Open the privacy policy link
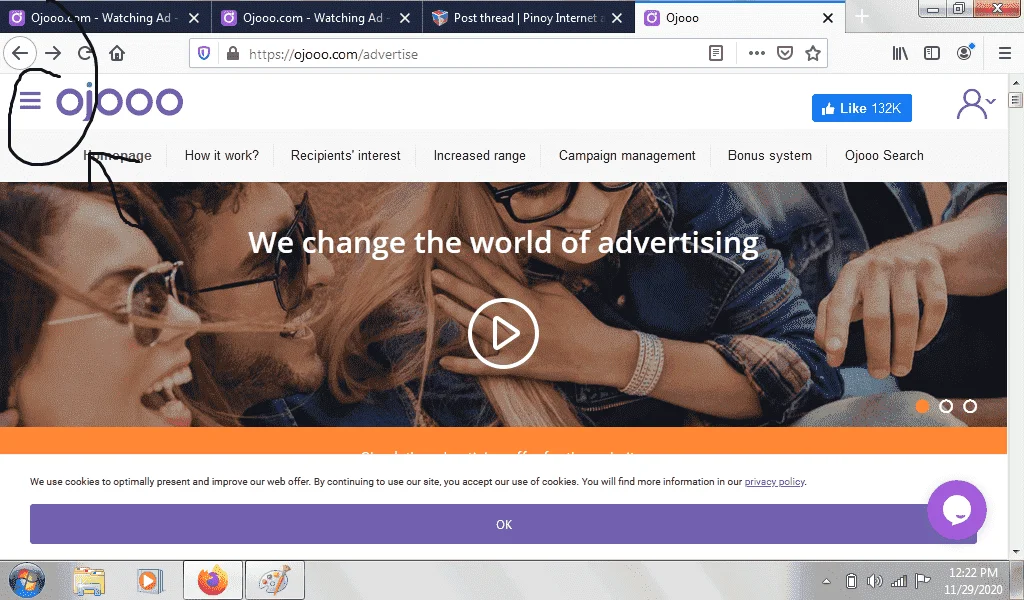This screenshot has width=1024, height=600. point(775,482)
